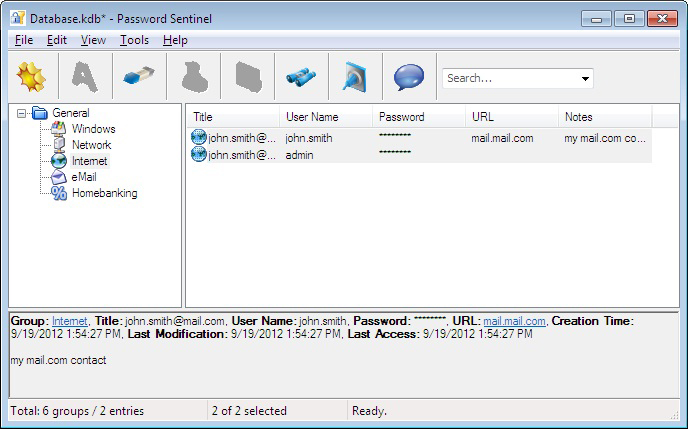Open Find with the binoculars icon
Image resolution: width=688 pixels, height=429 pixels.
[301, 77]
